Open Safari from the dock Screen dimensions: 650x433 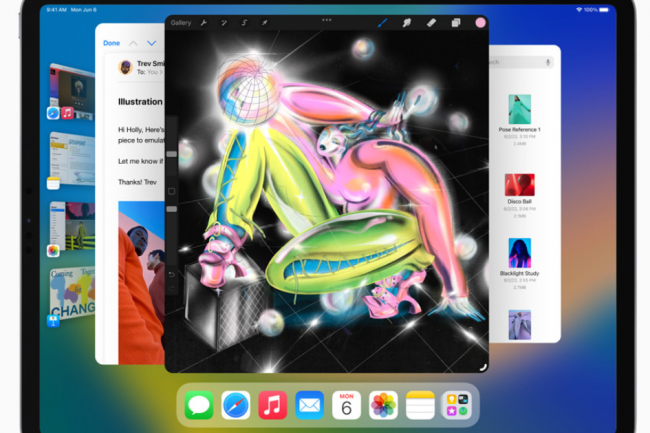coord(236,405)
